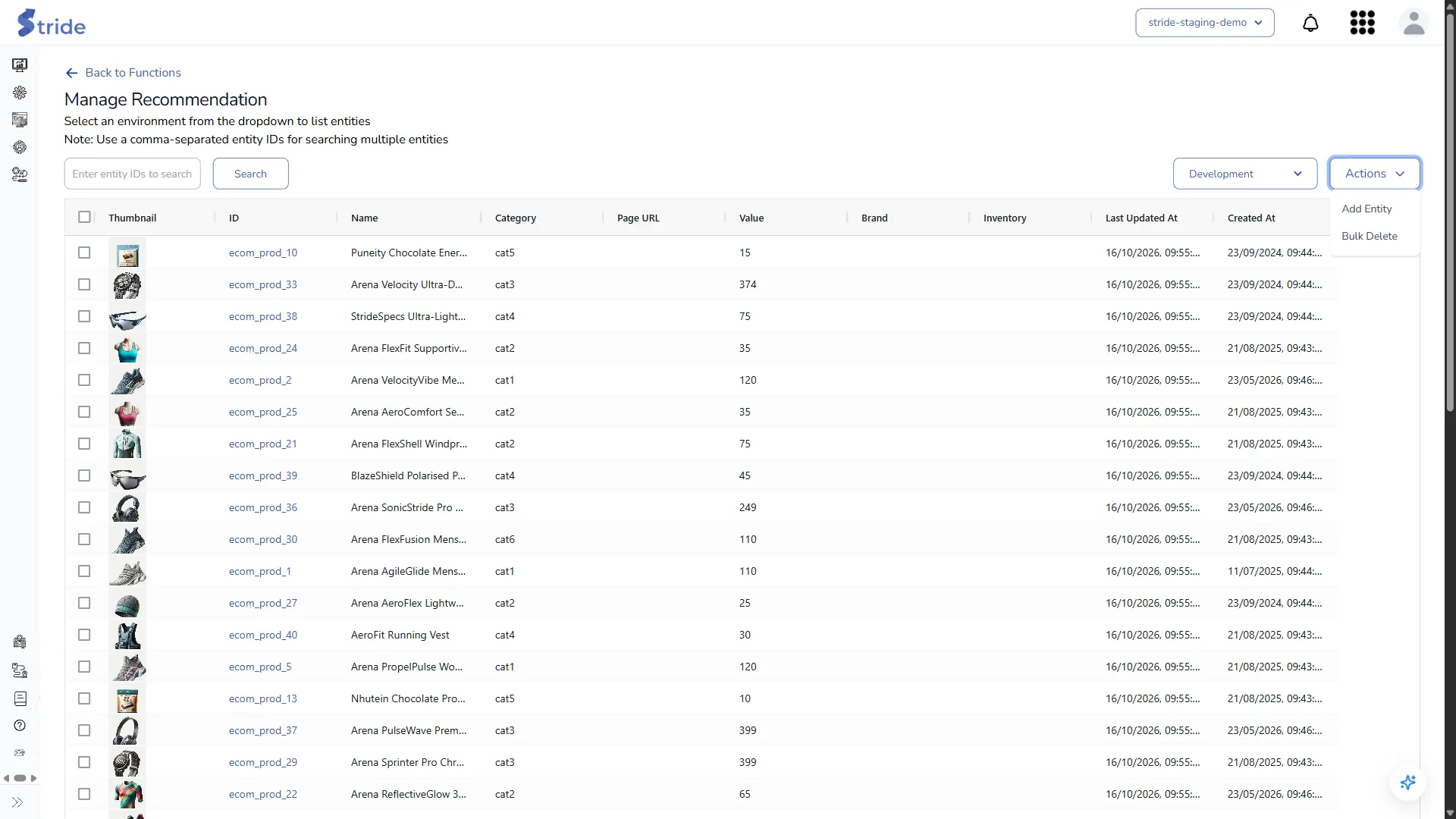The height and width of the screenshot is (819, 1456).
Task: Click the thumbnail image for ecom_prod_37
Action: coord(127,731)
